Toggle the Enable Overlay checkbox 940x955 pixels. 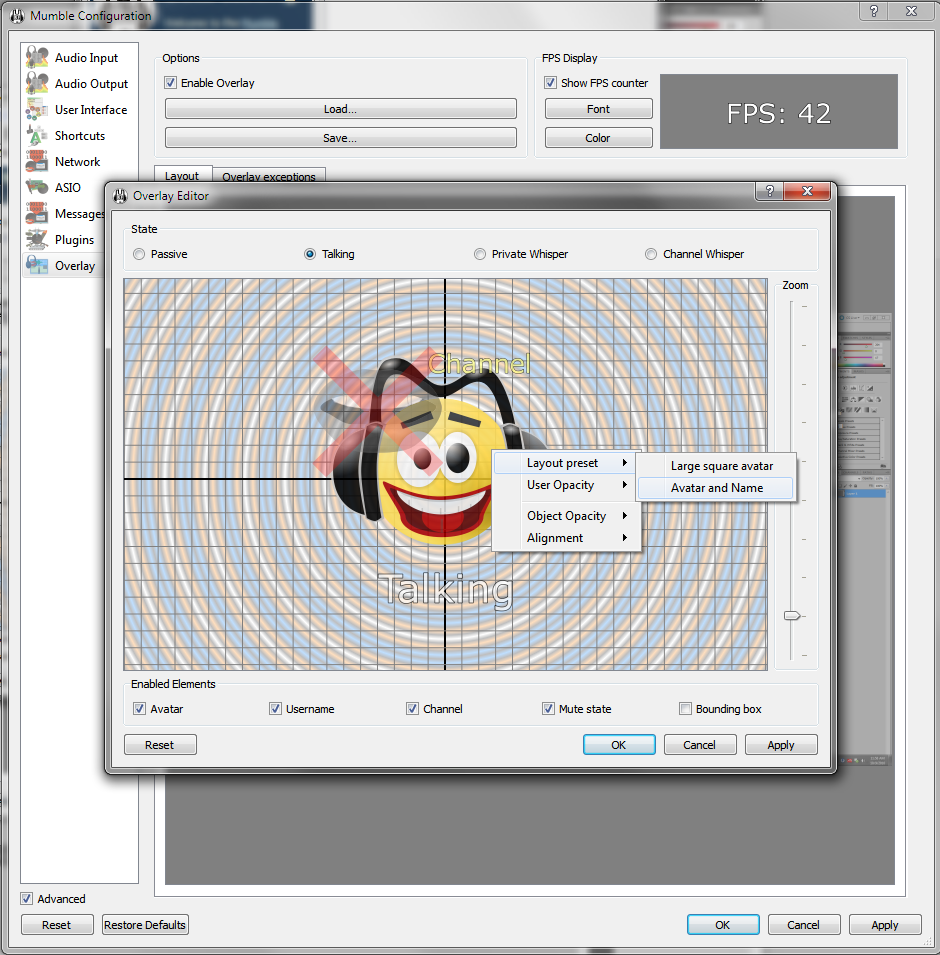tap(171, 83)
